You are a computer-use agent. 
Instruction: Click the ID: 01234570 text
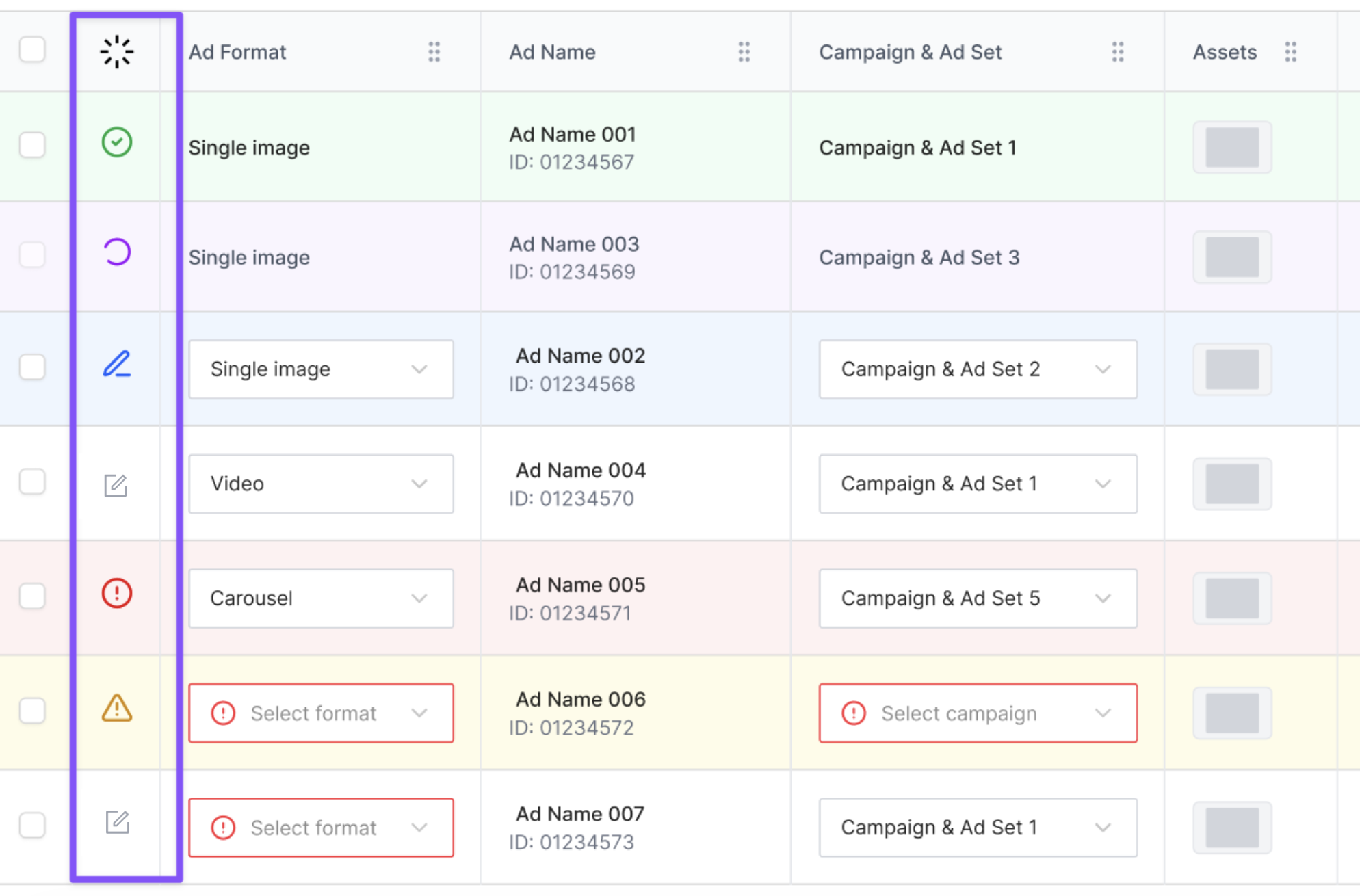pos(571,499)
